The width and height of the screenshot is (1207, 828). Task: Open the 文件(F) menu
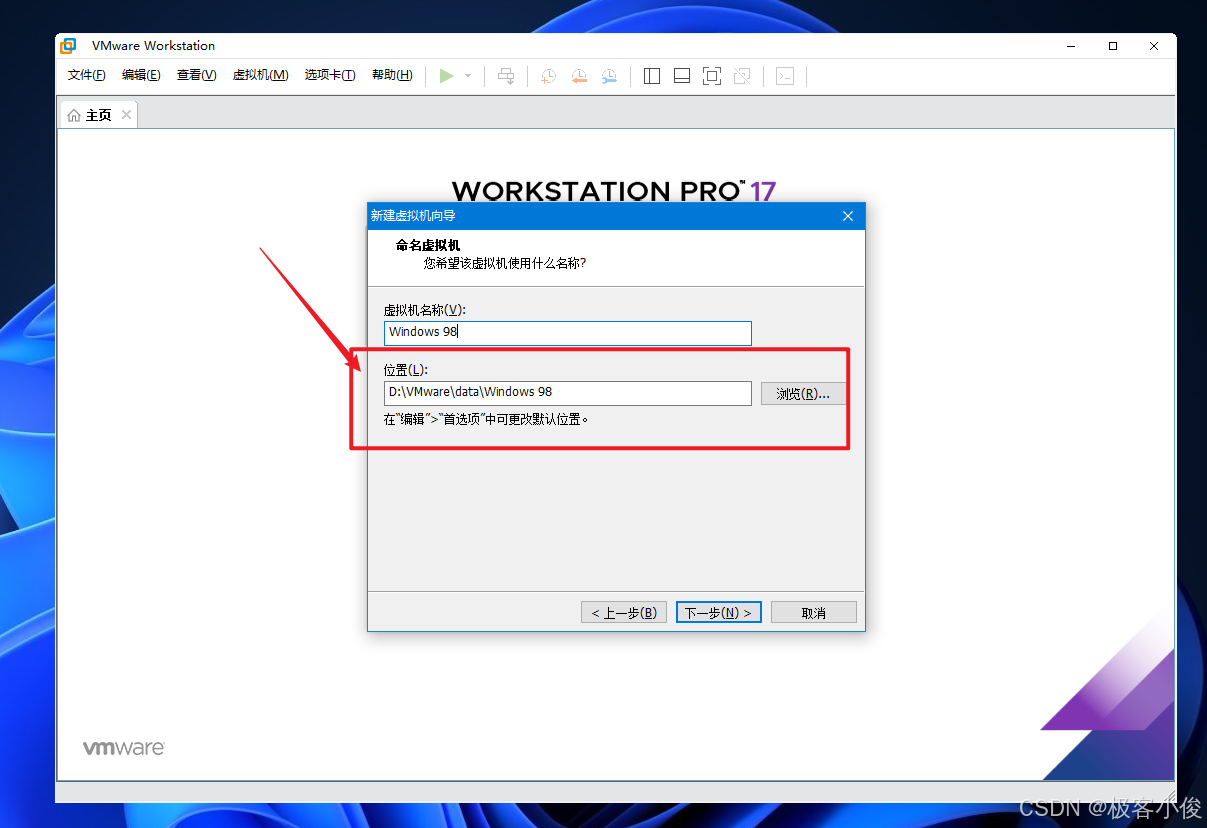click(x=87, y=75)
